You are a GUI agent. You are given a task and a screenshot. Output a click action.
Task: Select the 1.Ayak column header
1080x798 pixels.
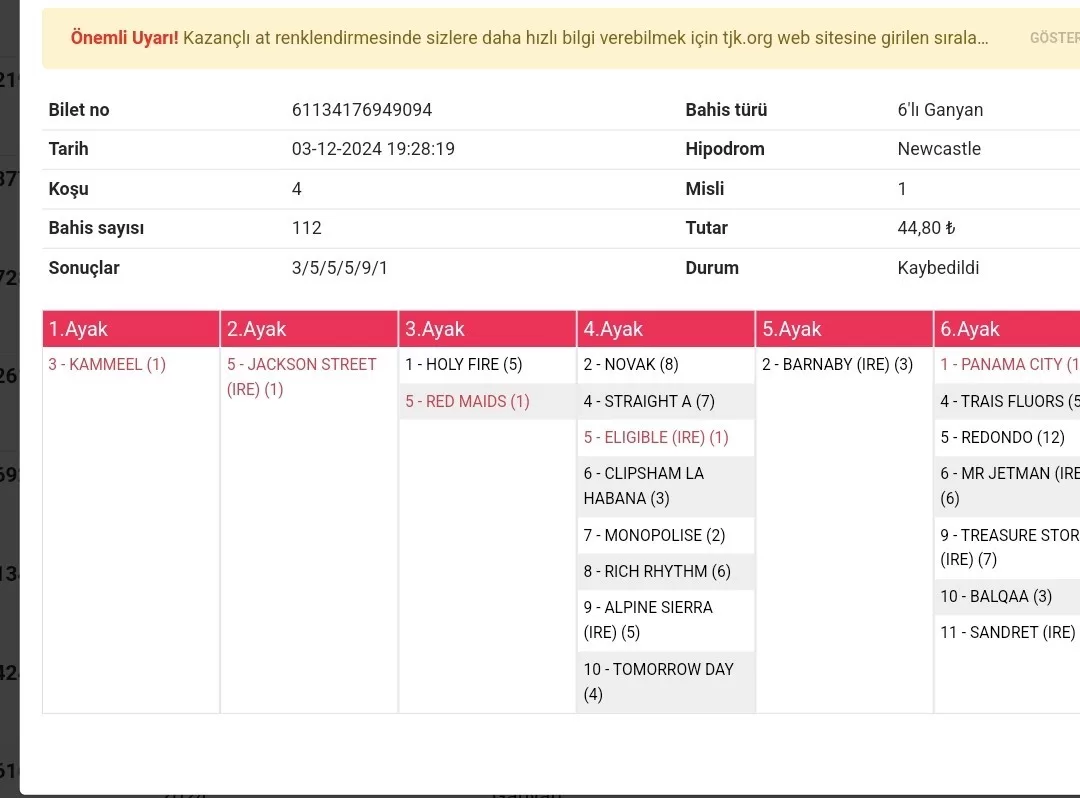pos(130,329)
